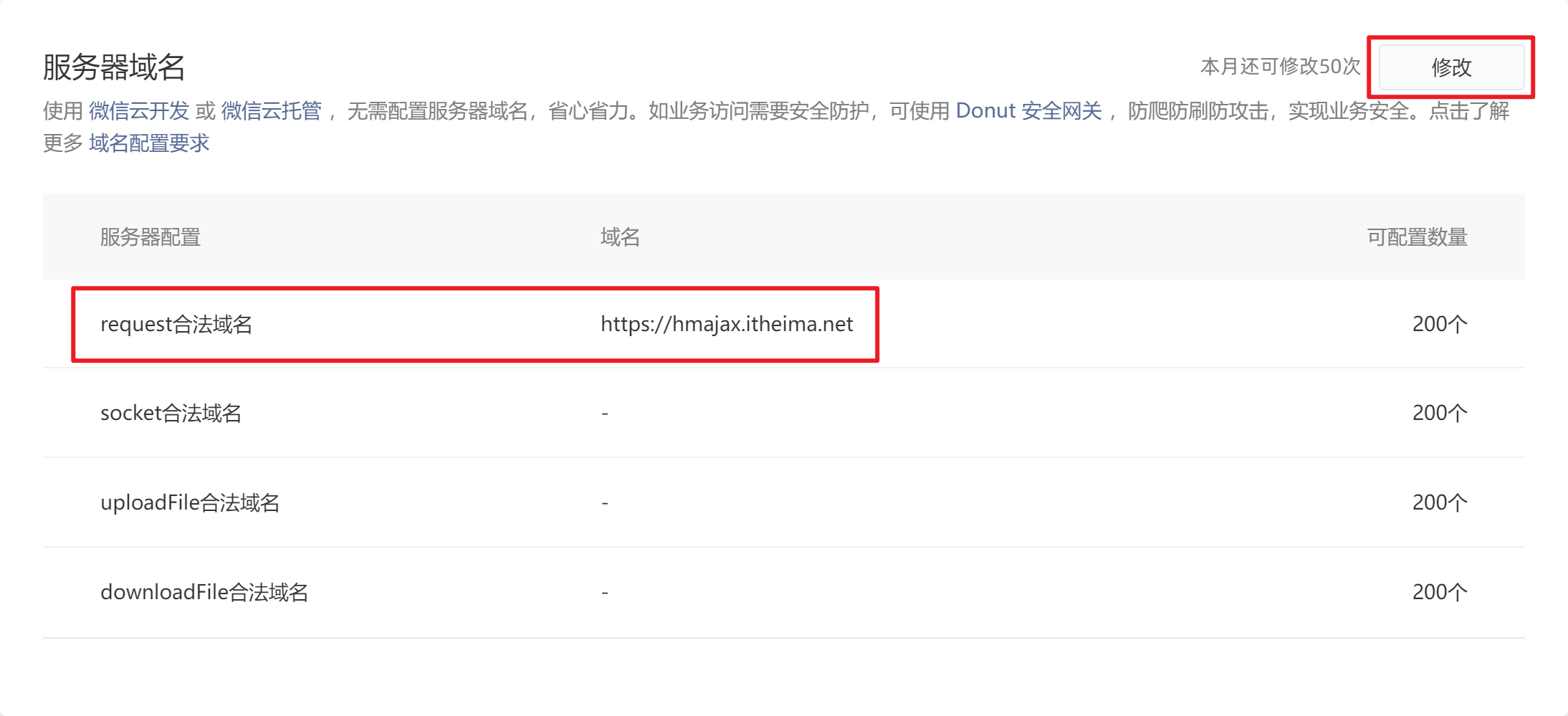Select the uploadFile合法域名 row label
The height and width of the screenshot is (716, 1568).
[190, 503]
